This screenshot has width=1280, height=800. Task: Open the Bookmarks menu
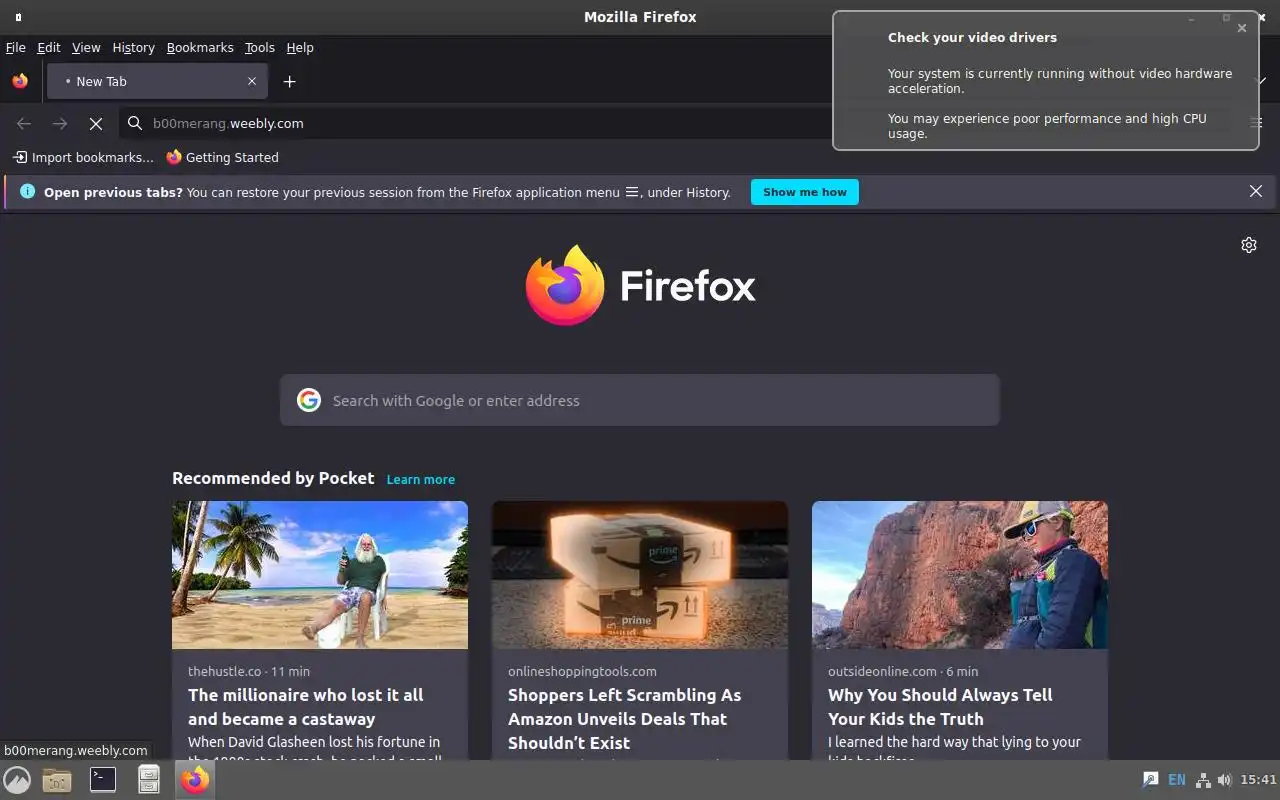(200, 47)
